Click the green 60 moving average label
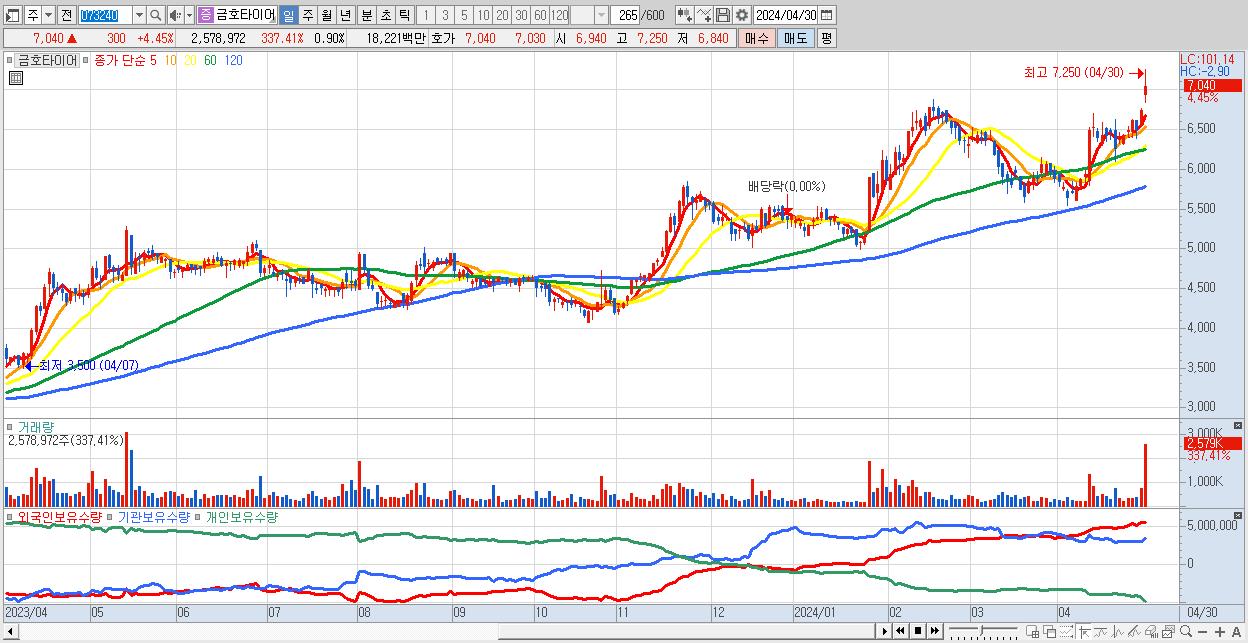The image size is (1248, 643). pos(210,60)
